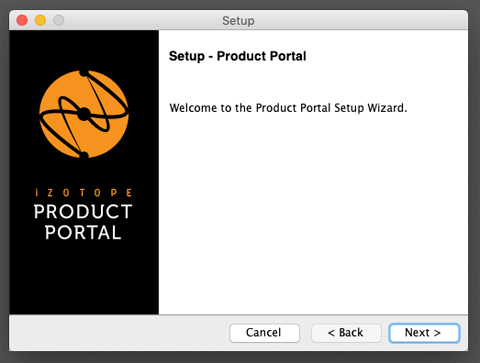Viewport: 480px width, 363px height.
Task: Click the "Setup" window title
Action: [x=238, y=21]
